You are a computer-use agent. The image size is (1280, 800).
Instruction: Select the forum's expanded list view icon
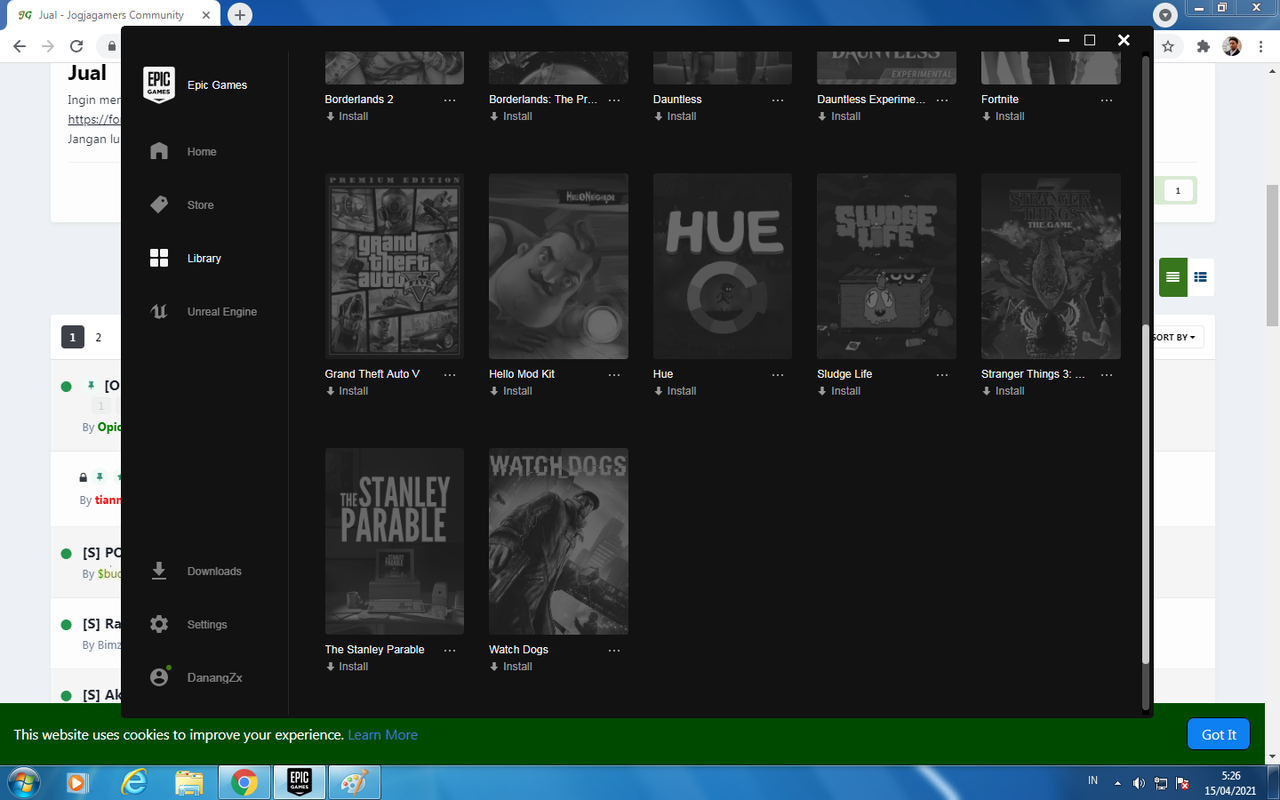(x=1201, y=277)
